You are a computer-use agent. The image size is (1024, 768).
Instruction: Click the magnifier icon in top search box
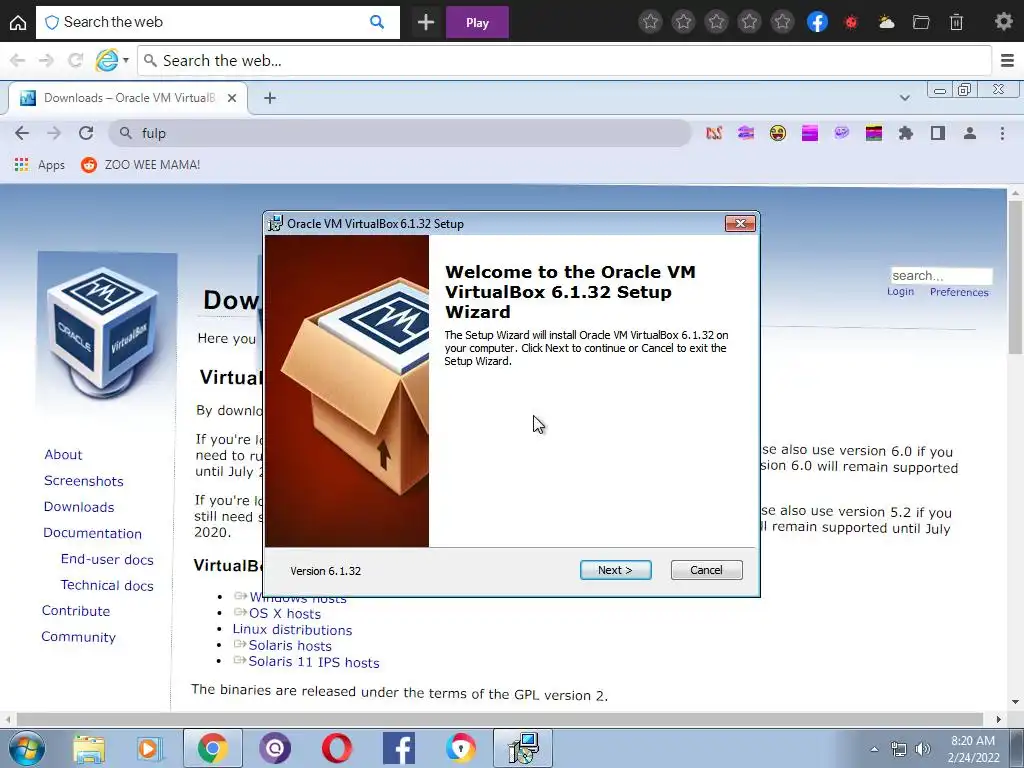pyautogui.click(x=377, y=22)
